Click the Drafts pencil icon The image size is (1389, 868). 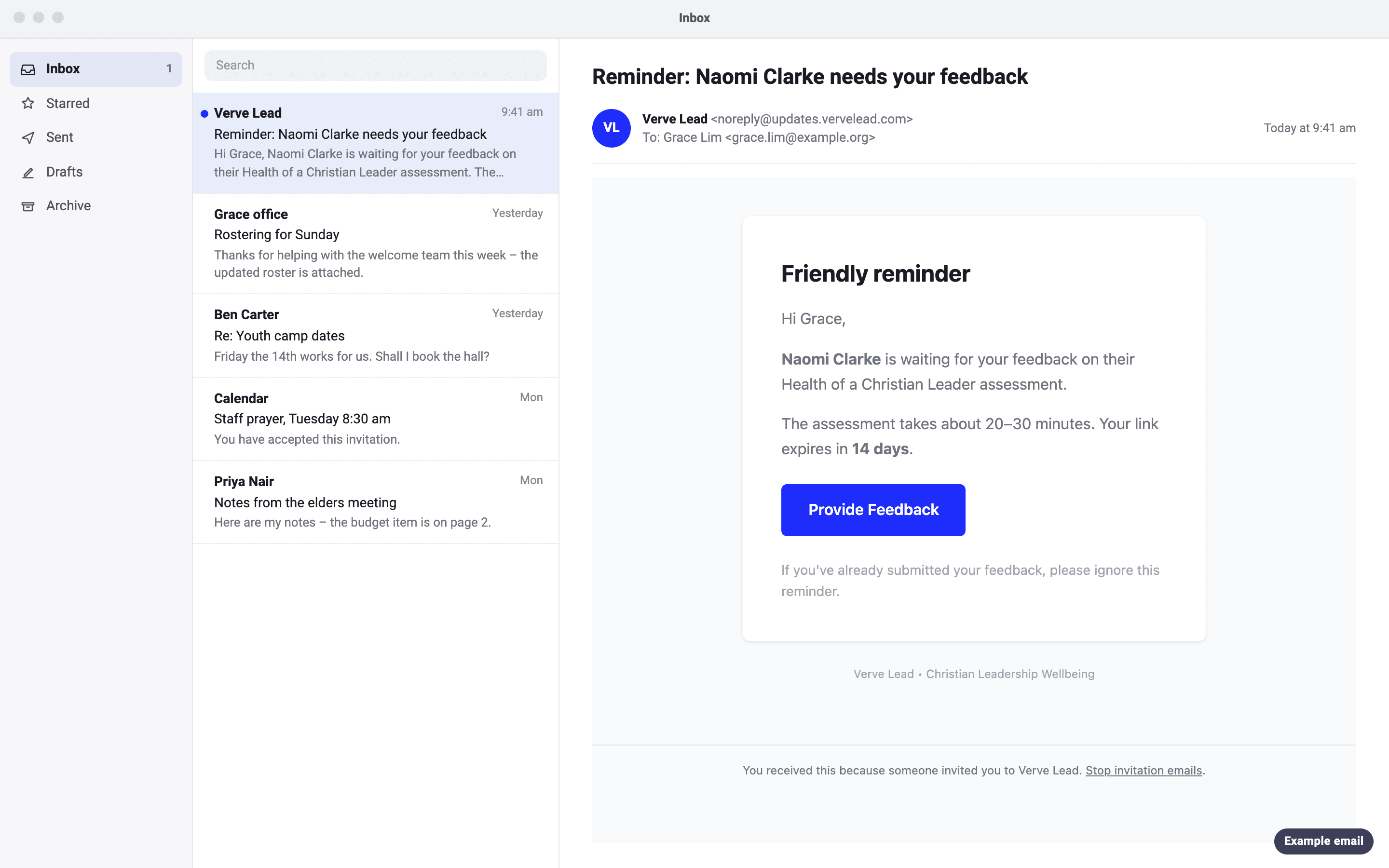click(28, 172)
